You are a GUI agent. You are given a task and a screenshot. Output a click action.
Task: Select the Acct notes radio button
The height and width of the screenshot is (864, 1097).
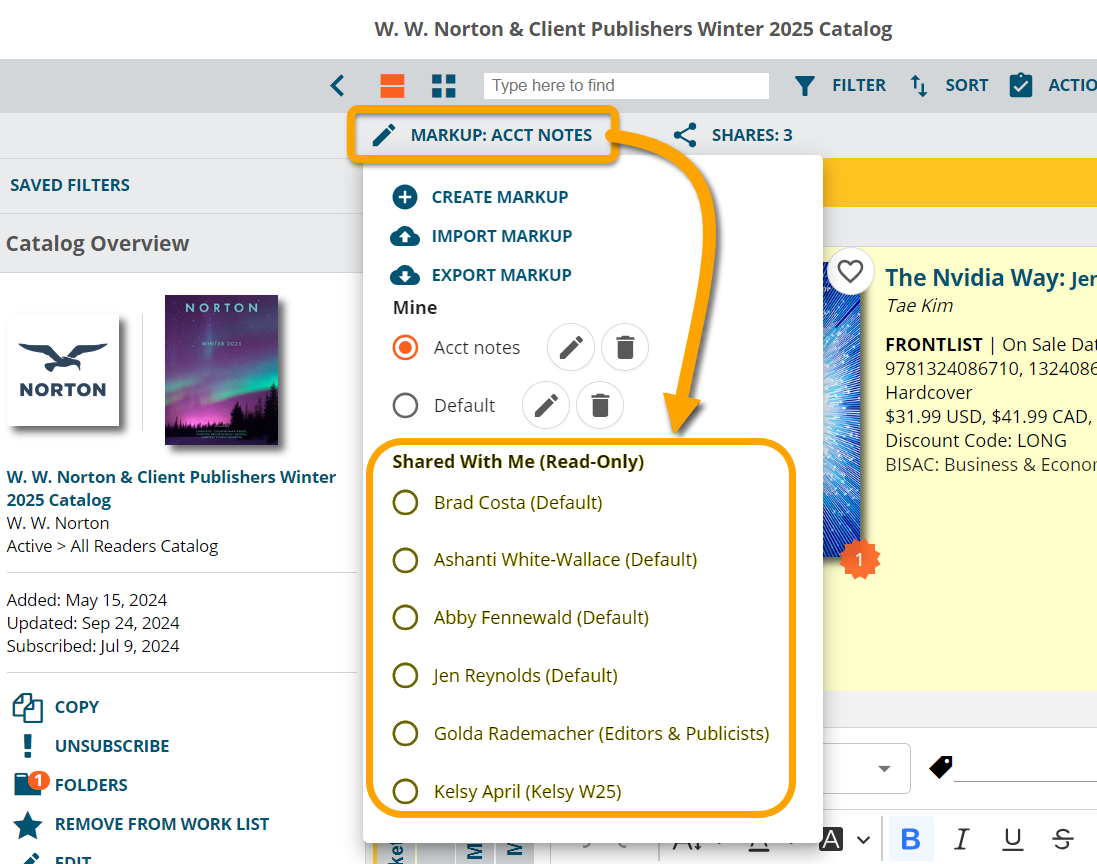coord(405,348)
